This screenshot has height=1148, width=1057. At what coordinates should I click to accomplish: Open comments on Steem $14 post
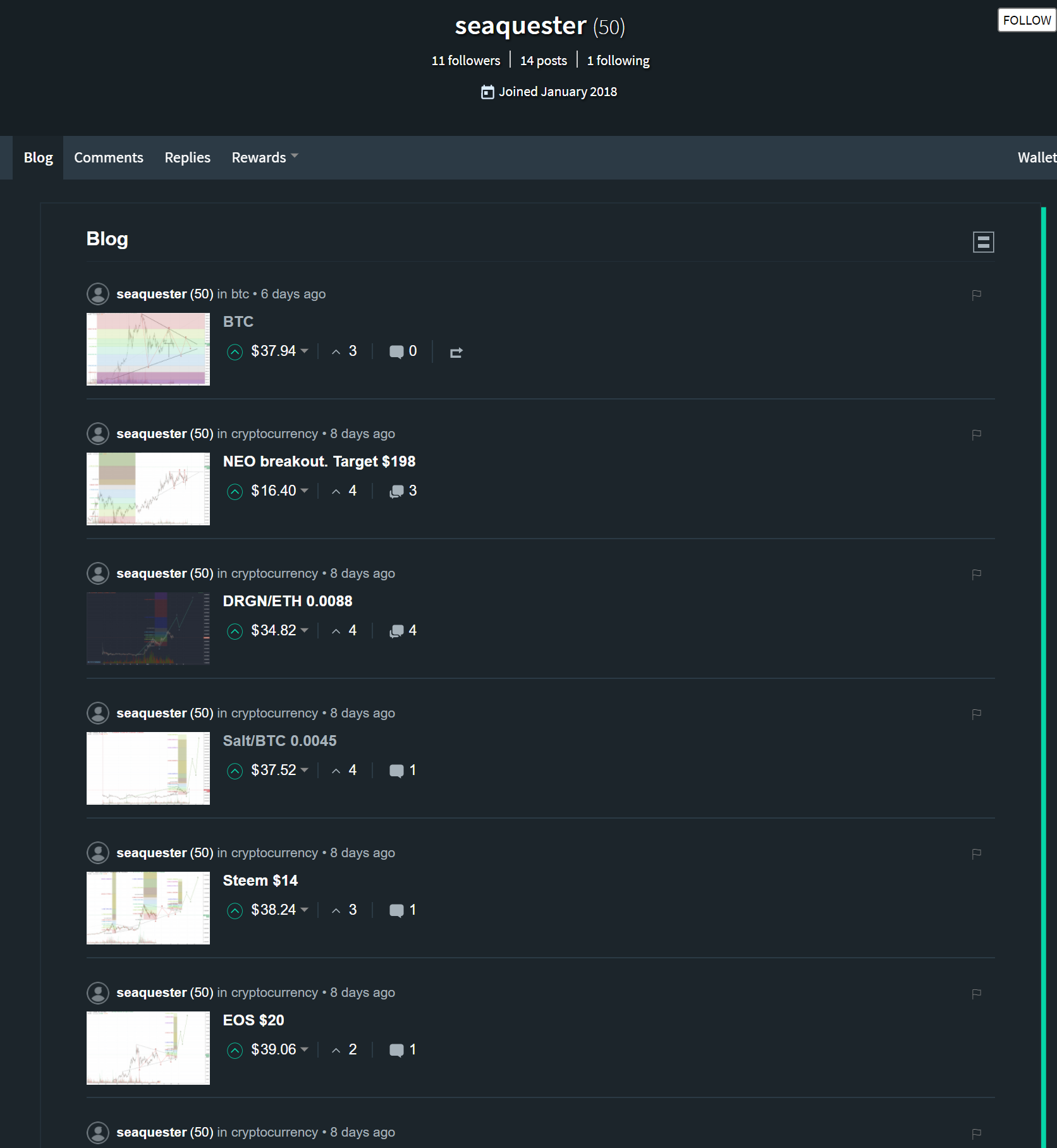coord(403,910)
